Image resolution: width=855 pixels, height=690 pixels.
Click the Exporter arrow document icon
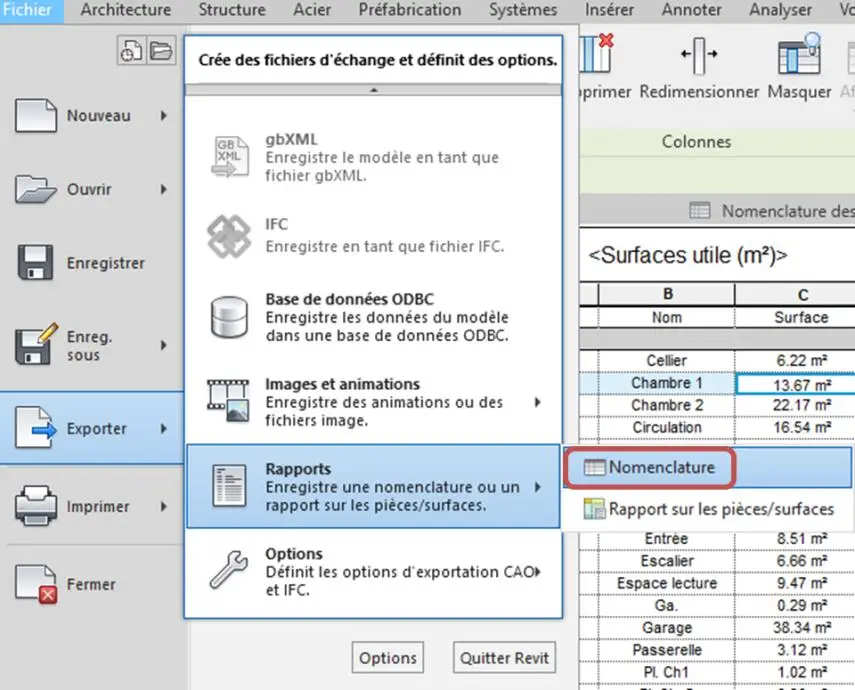(36, 428)
